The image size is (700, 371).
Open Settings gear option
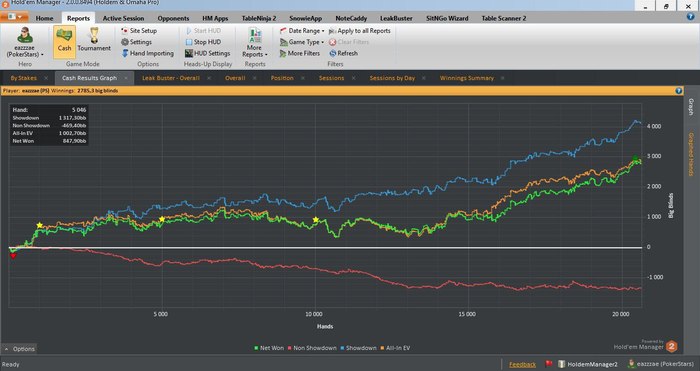tap(137, 42)
